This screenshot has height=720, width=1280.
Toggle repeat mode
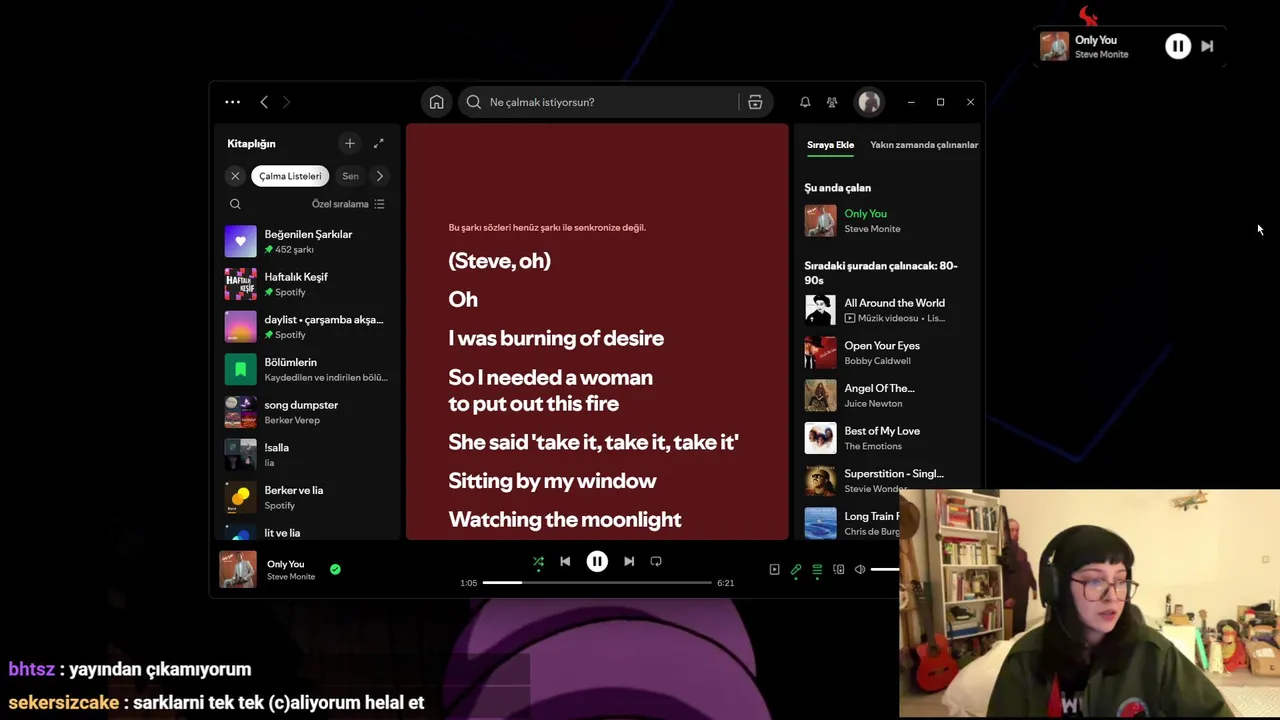tap(656, 562)
